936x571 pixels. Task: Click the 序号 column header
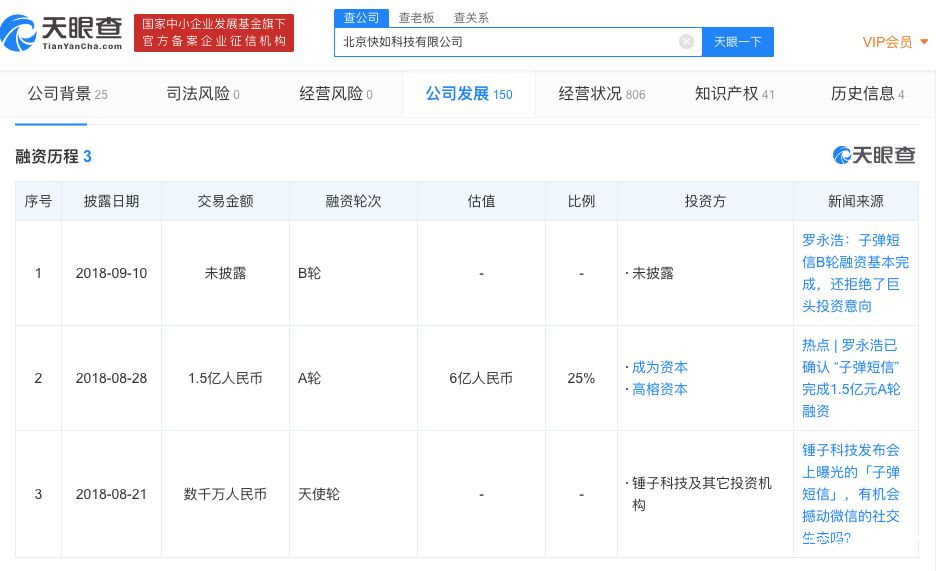[x=38, y=201]
